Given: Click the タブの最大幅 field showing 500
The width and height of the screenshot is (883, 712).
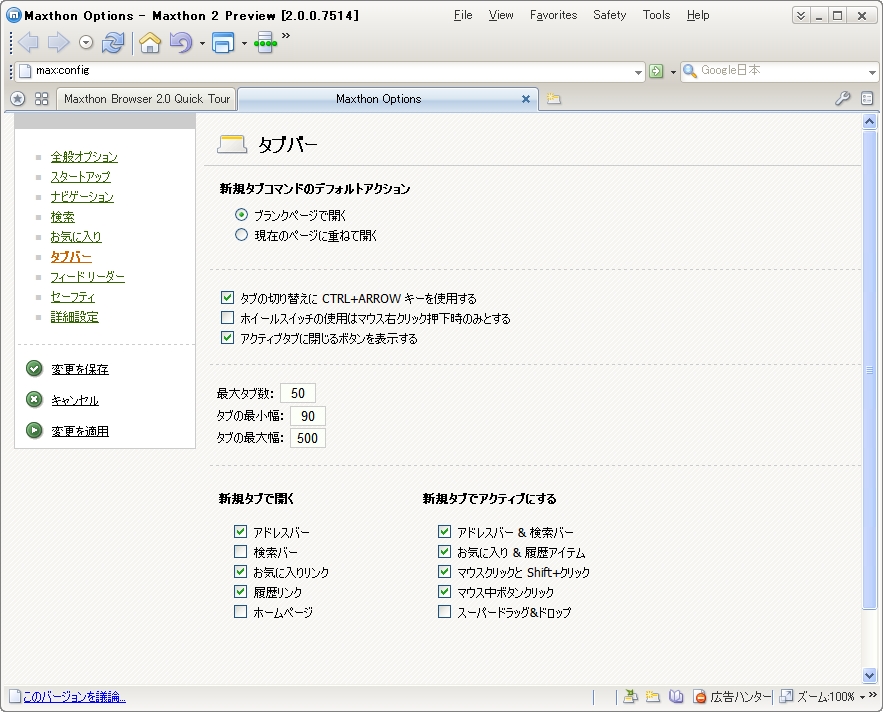Looking at the screenshot, I should (x=307, y=438).
